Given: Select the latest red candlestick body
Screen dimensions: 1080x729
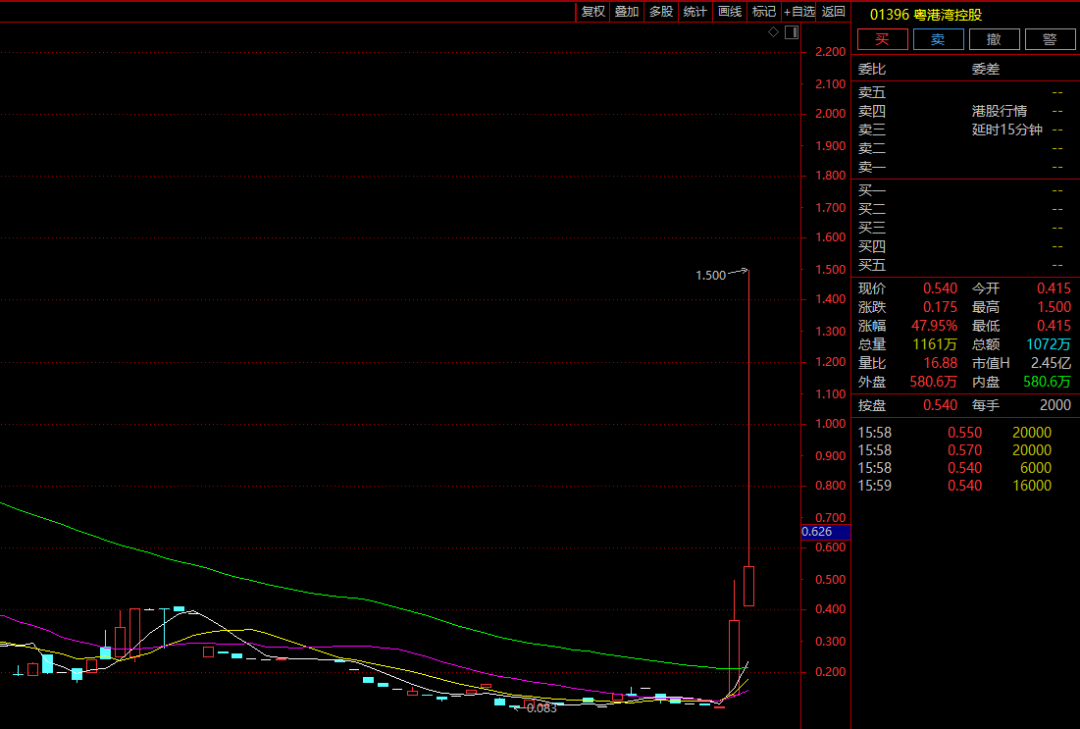Looking at the screenshot, I should pyautogui.click(x=748, y=585).
